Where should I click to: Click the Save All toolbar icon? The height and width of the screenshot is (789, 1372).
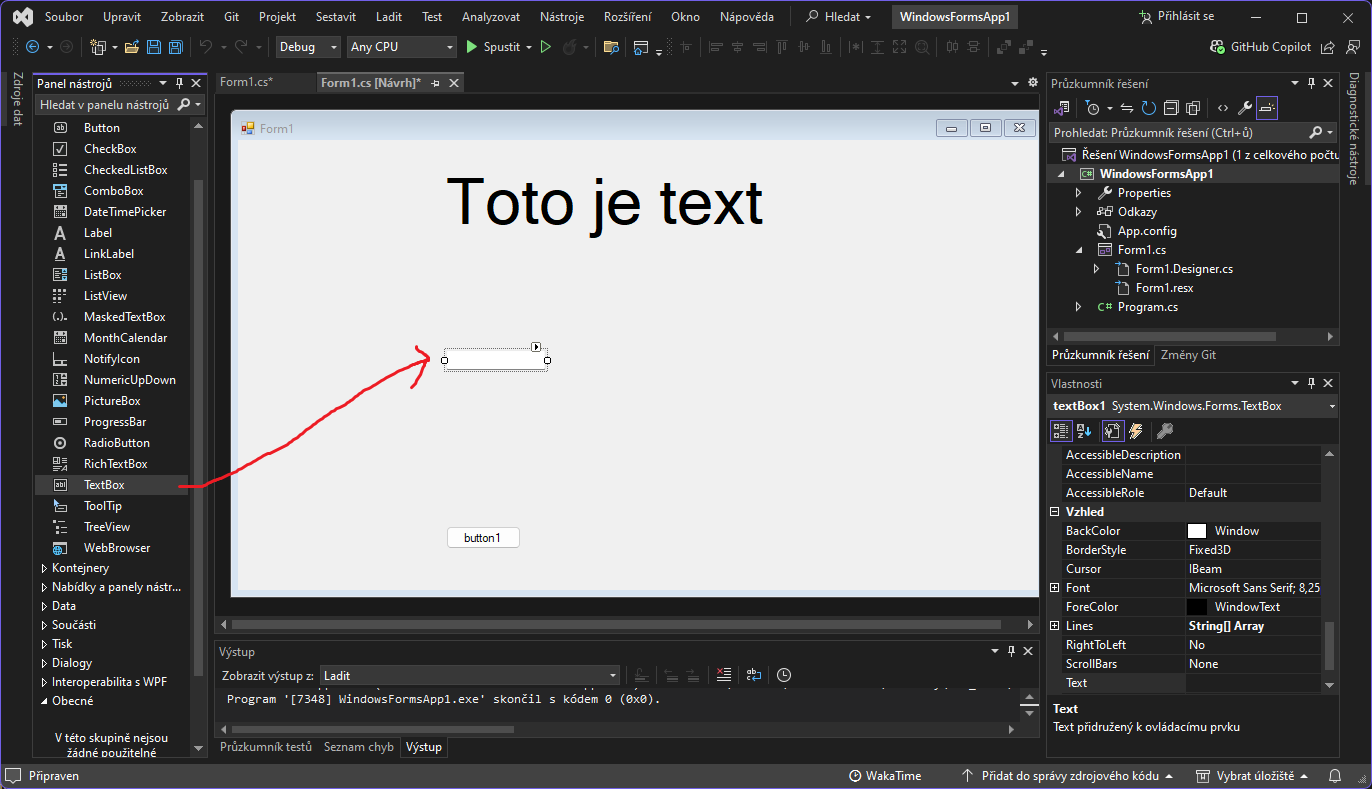[x=175, y=47]
